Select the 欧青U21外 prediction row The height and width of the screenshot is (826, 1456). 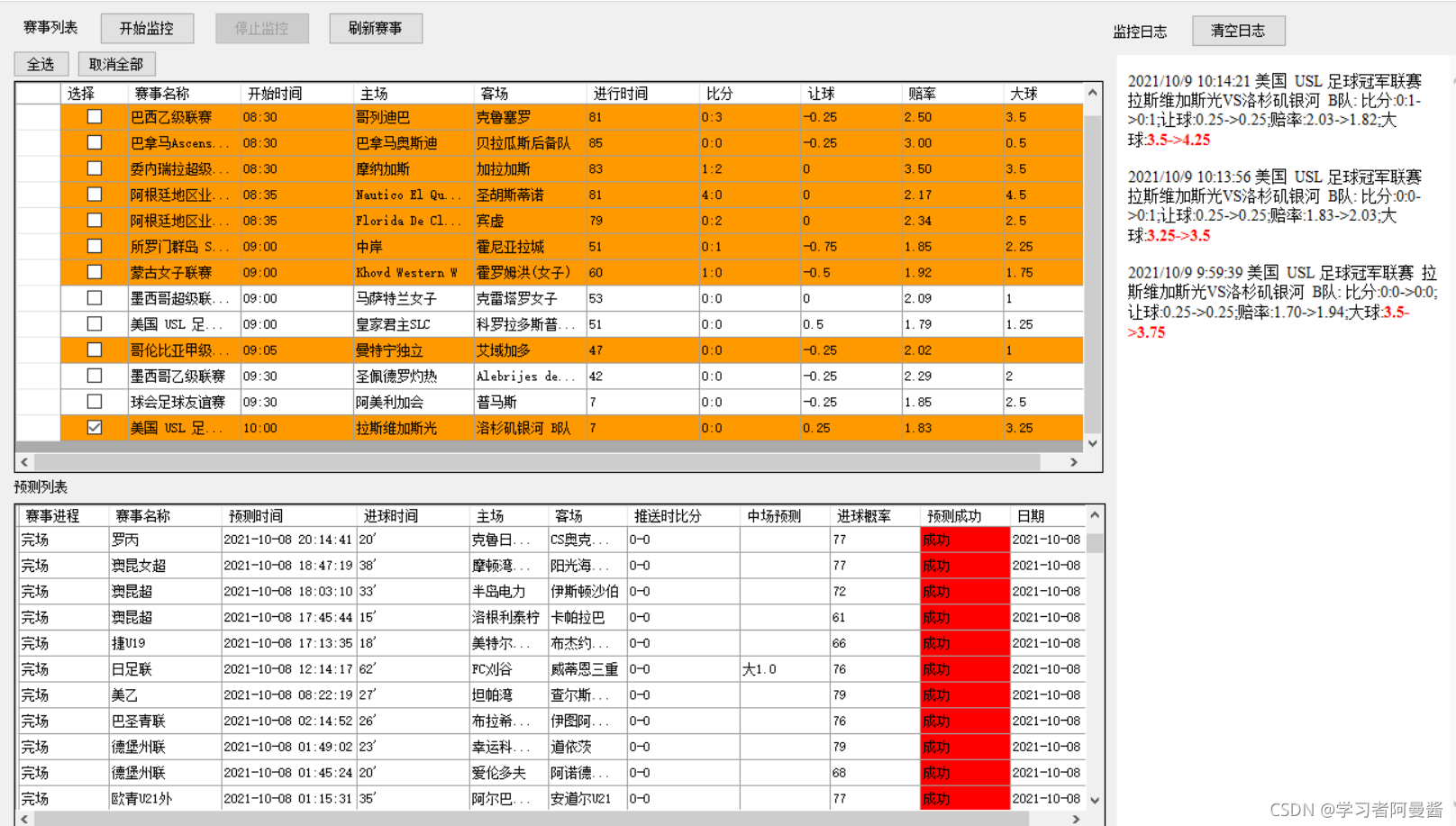(x=551, y=799)
